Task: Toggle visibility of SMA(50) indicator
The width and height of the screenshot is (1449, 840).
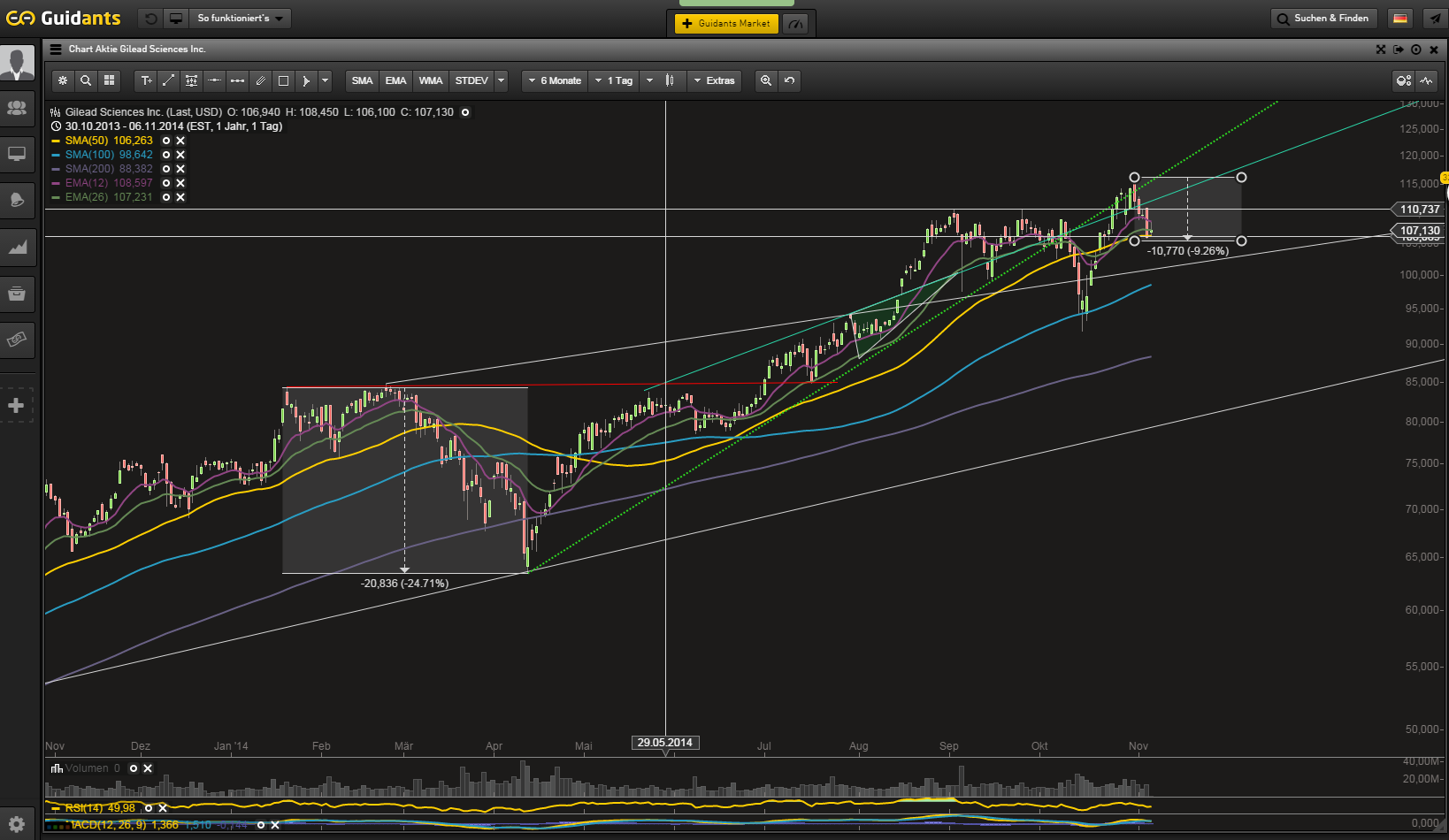Action: [166, 141]
